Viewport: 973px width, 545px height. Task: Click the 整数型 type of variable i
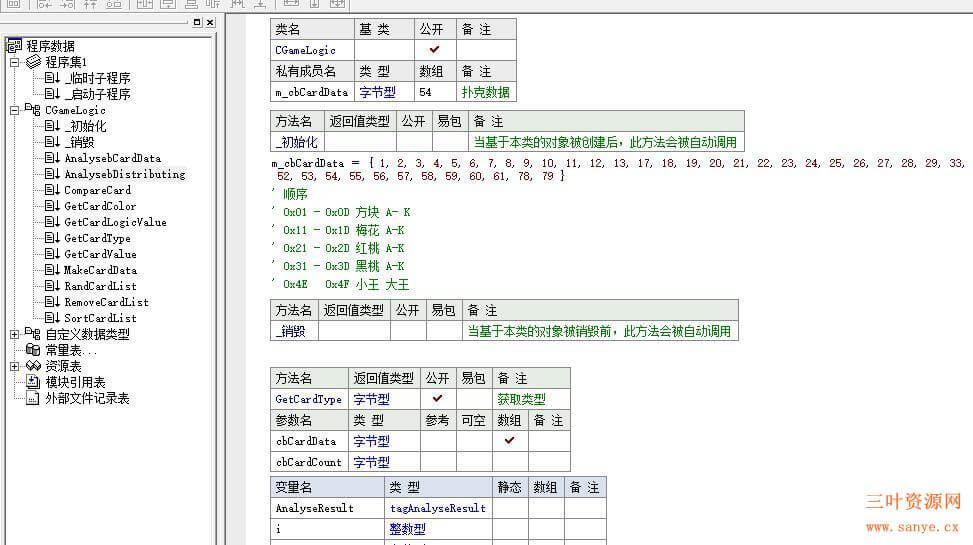438,529
